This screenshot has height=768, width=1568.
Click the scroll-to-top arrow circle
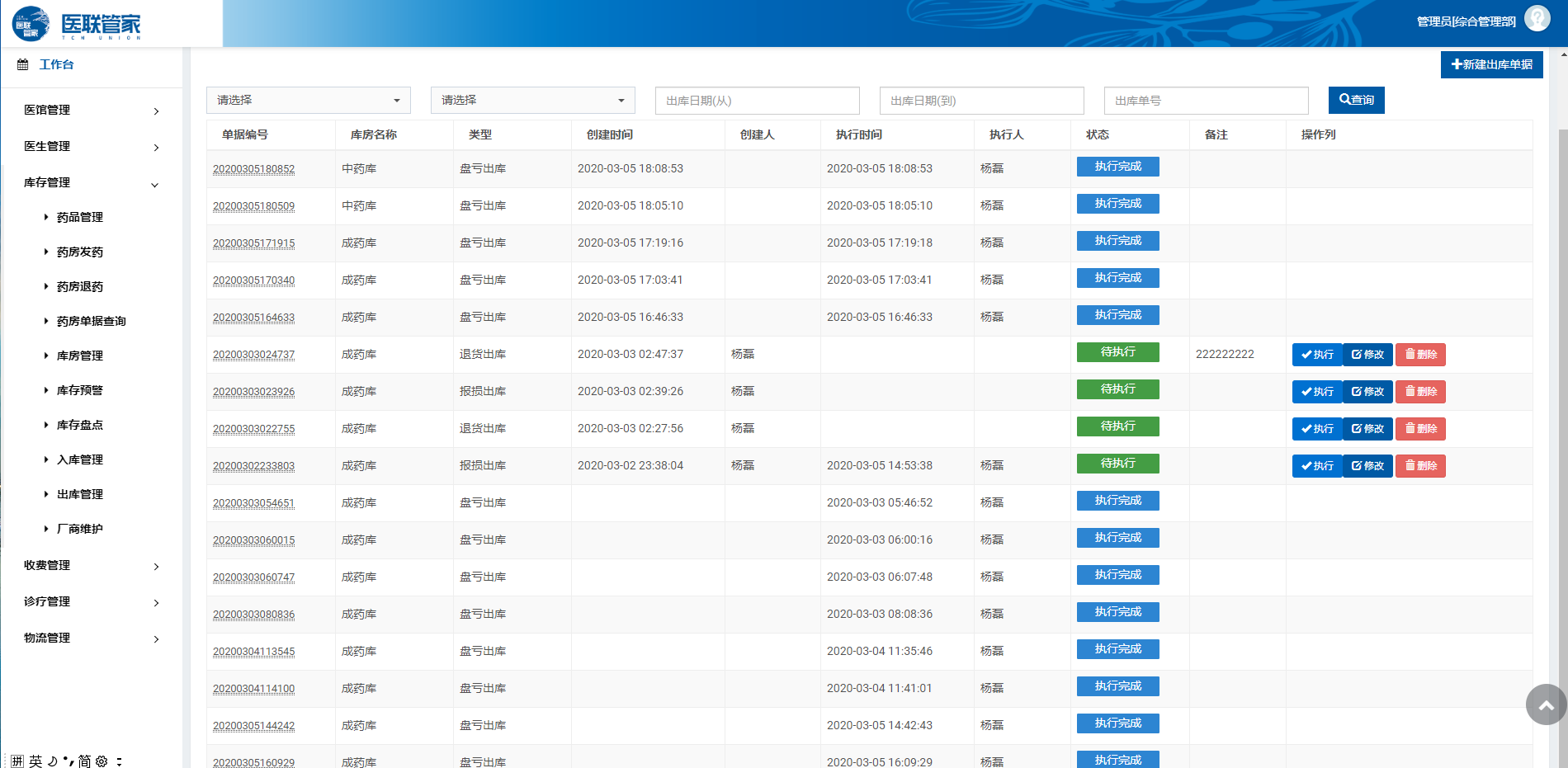click(x=1547, y=704)
